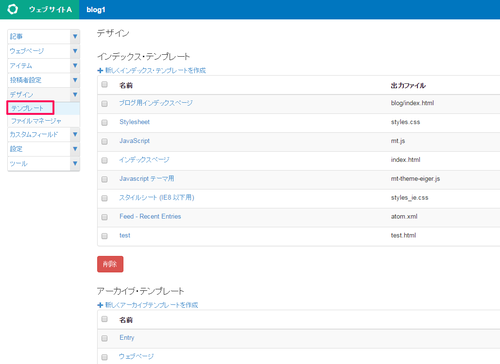
Task: Click 新しくインデックス・テンプレートを作成 link
Action: 156,70
